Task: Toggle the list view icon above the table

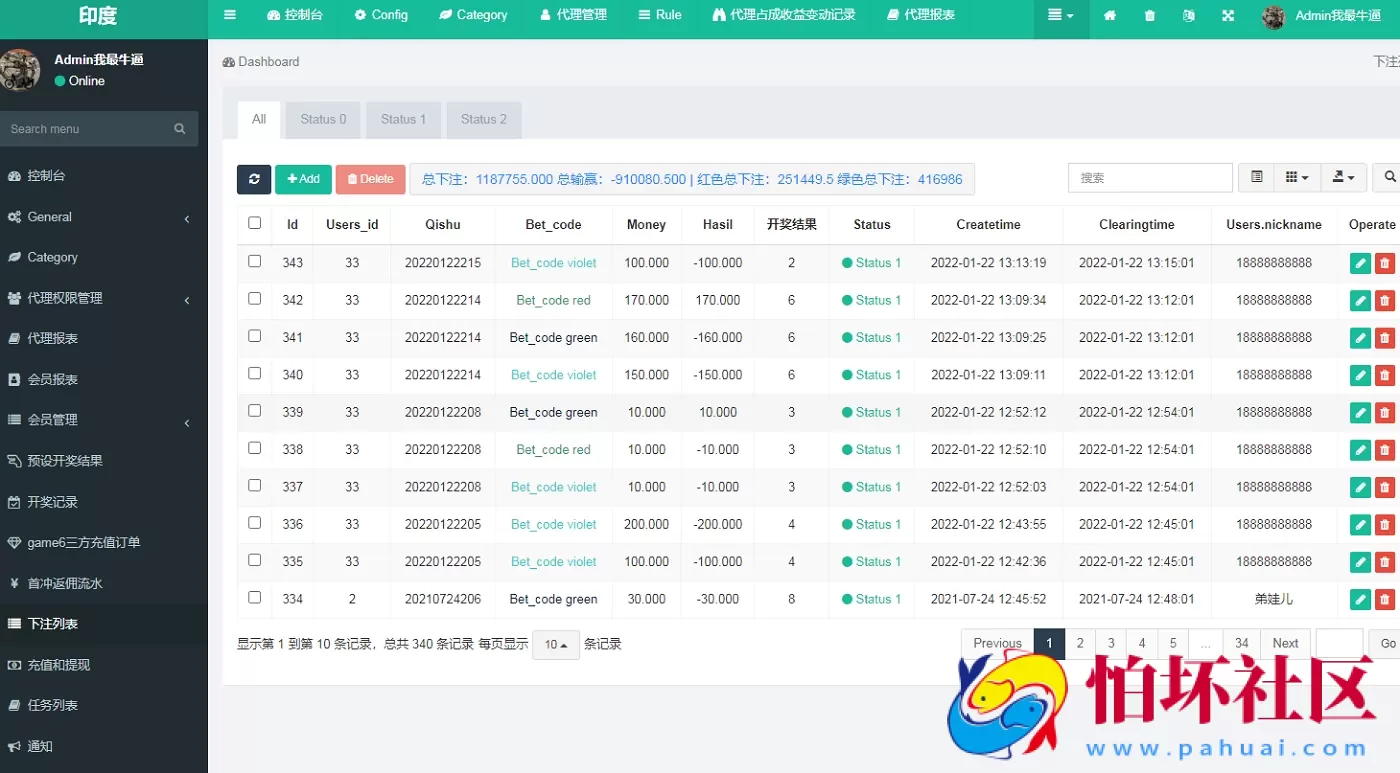Action: tap(1256, 177)
